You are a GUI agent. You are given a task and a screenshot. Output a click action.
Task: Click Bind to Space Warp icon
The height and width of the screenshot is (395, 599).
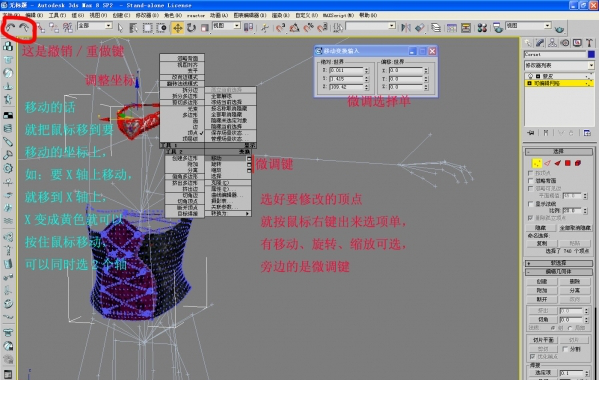[x=68, y=28]
